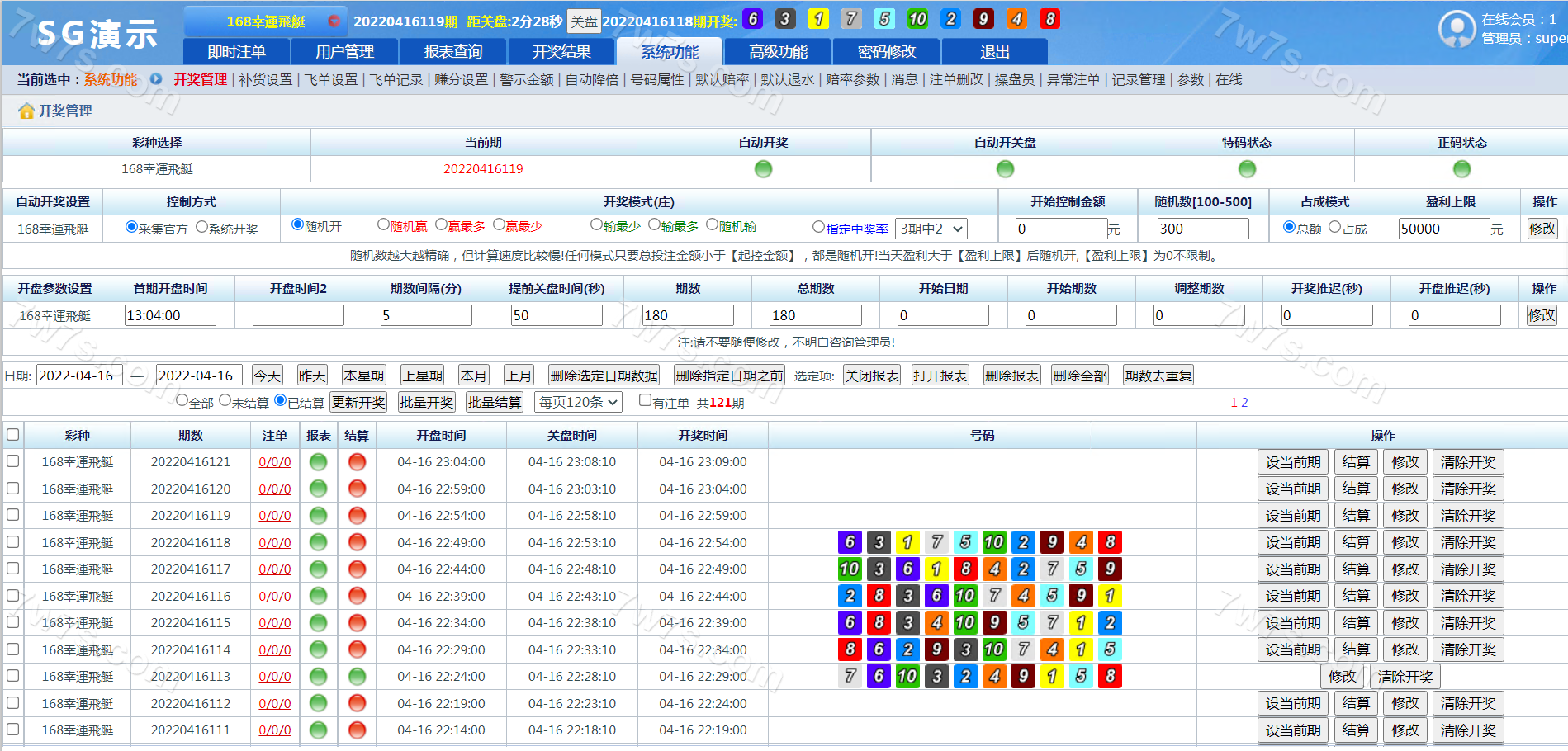Click the green 自动开关盘 status indicator
This screenshot has height=751, width=1568.
pyautogui.click(x=1005, y=169)
